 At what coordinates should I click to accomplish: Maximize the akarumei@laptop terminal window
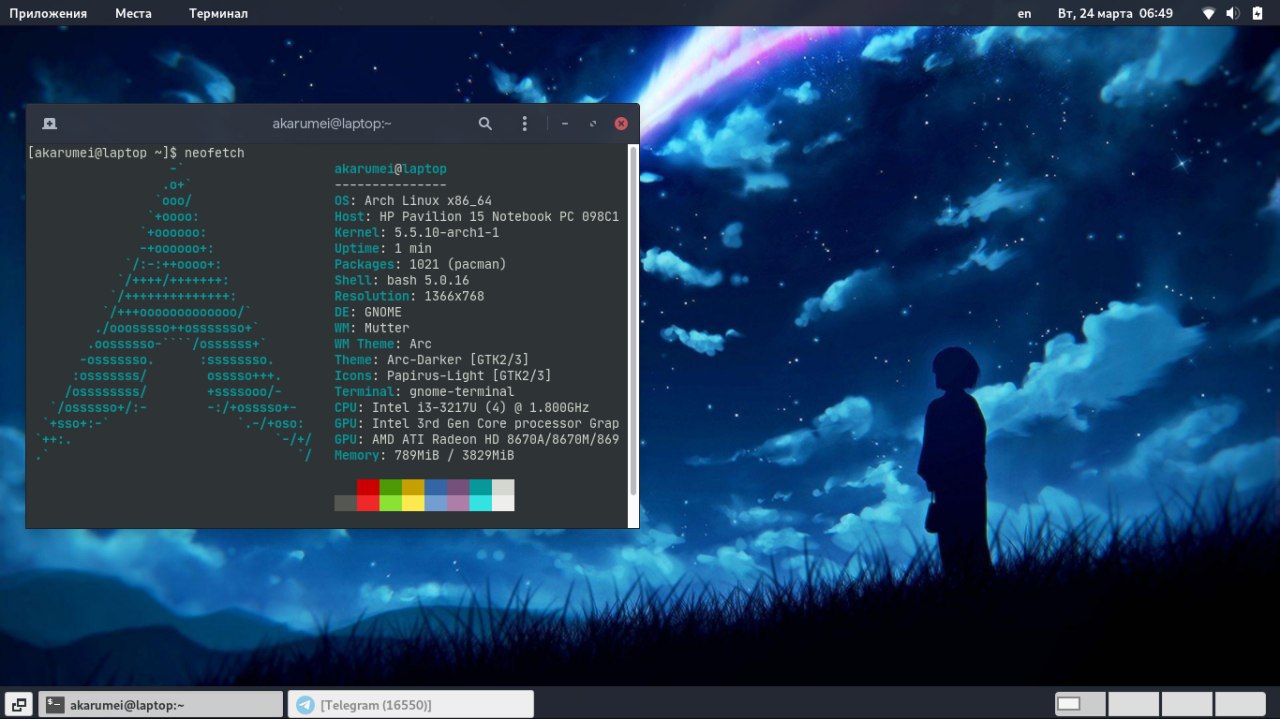tap(593, 124)
